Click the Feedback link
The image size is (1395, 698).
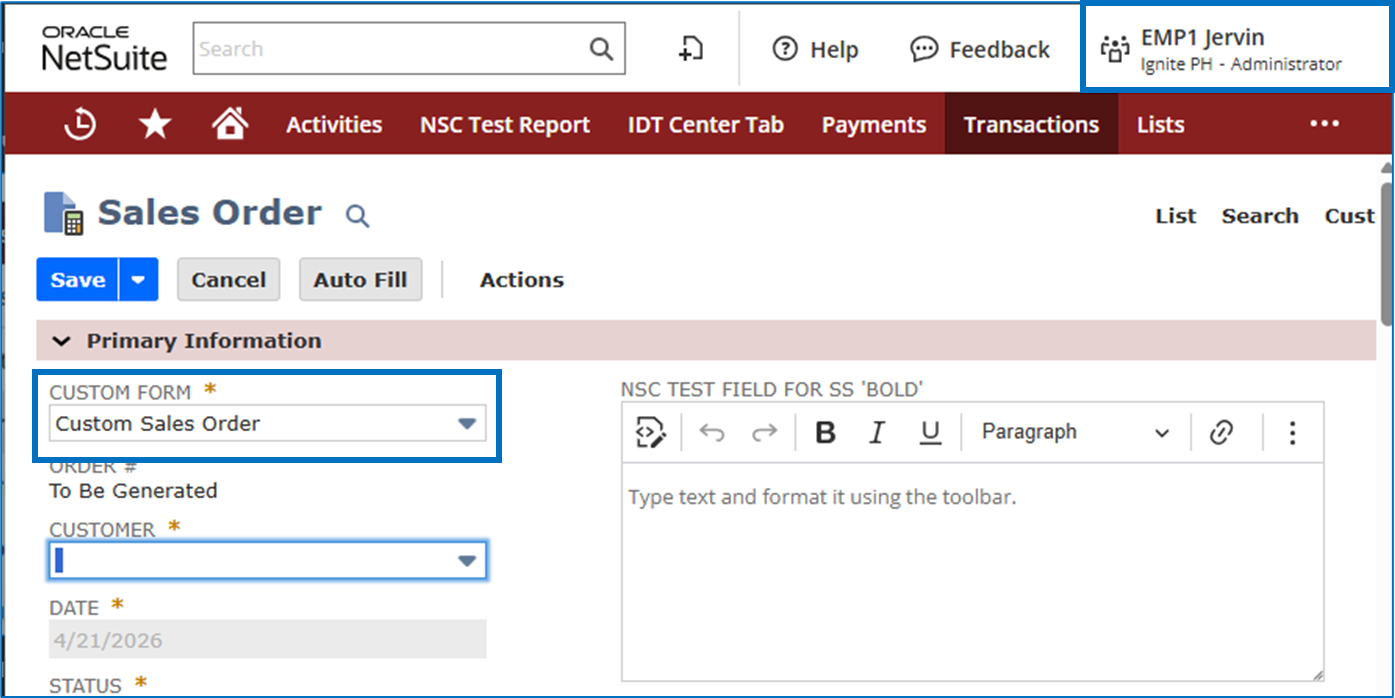999,49
